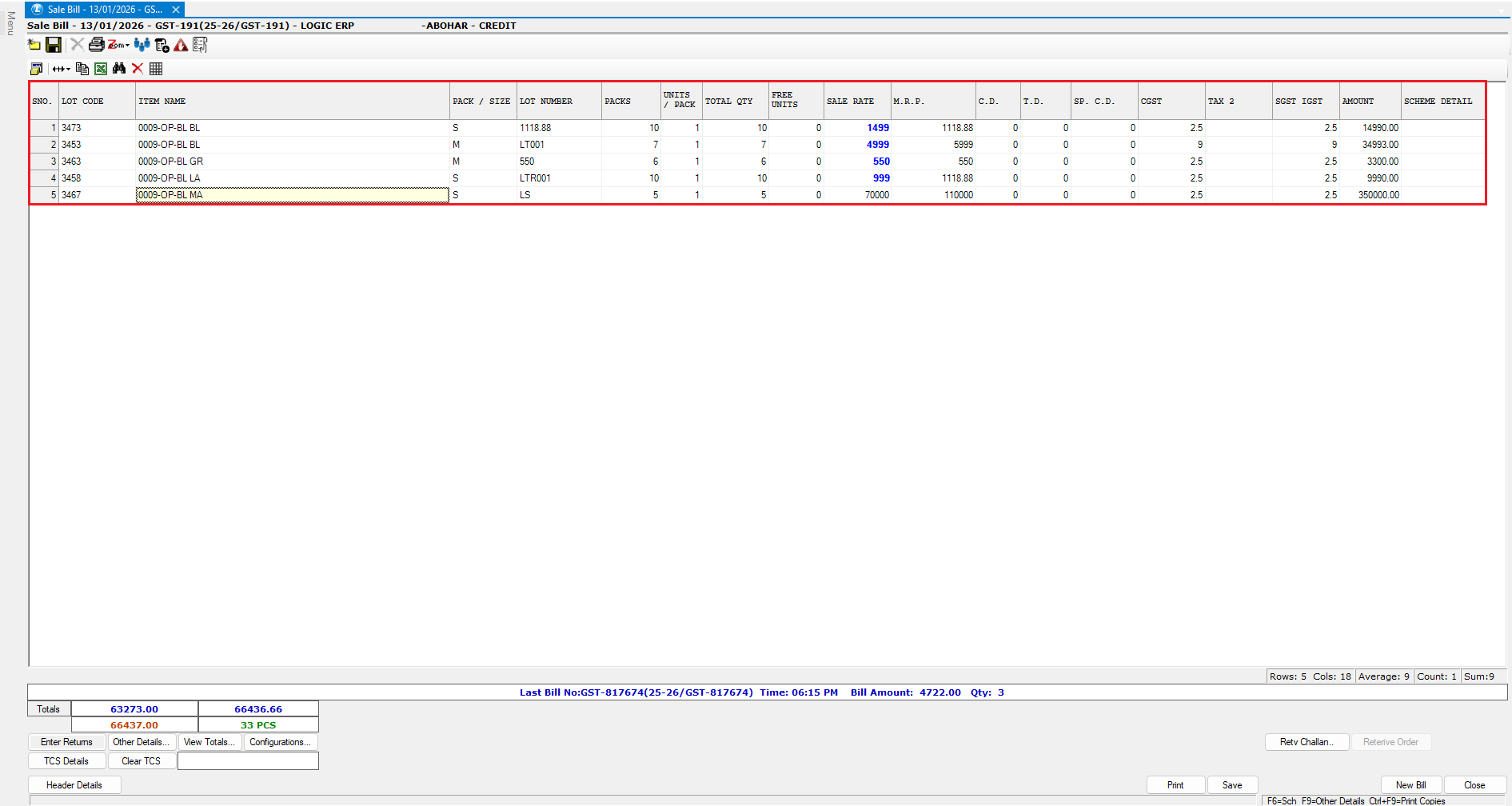1512x806 pixels.
Task: Click the floppy disk save icon
Action: click(54, 45)
